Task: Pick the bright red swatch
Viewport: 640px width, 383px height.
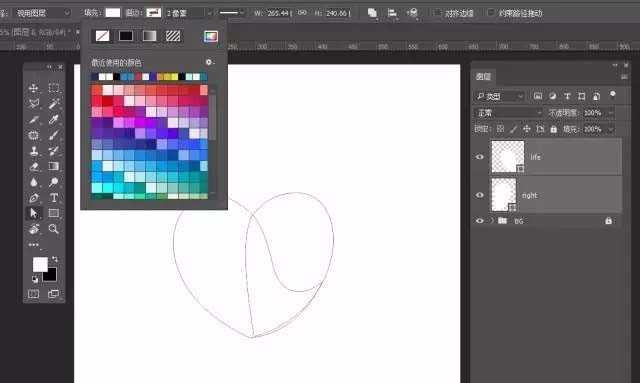Action: click(x=107, y=100)
